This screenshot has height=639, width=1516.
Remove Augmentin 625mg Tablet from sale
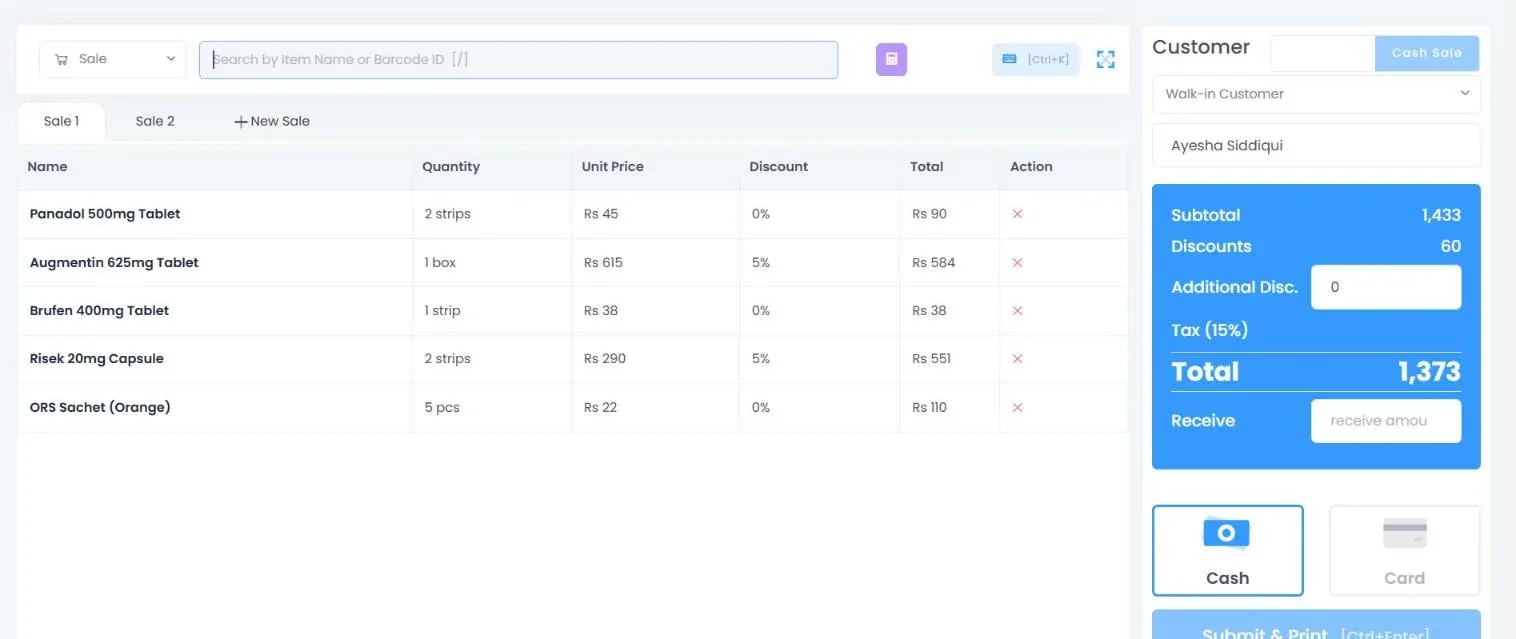pyautogui.click(x=1017, y=263)
